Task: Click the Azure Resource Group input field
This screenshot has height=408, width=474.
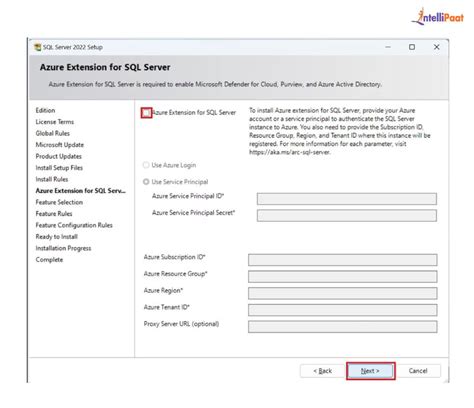Action: [342, 277]
